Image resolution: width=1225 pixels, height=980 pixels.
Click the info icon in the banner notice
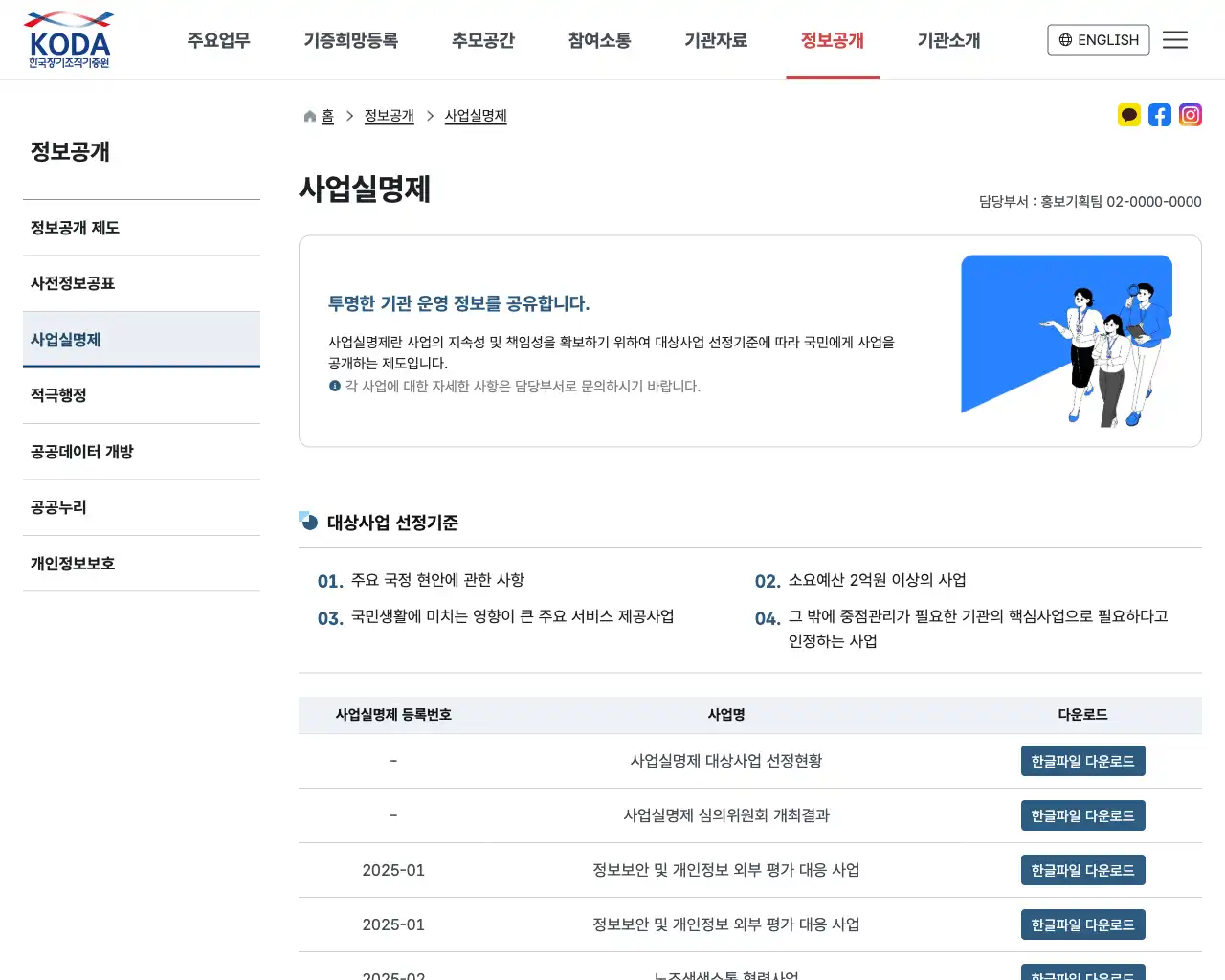(334, 387)
